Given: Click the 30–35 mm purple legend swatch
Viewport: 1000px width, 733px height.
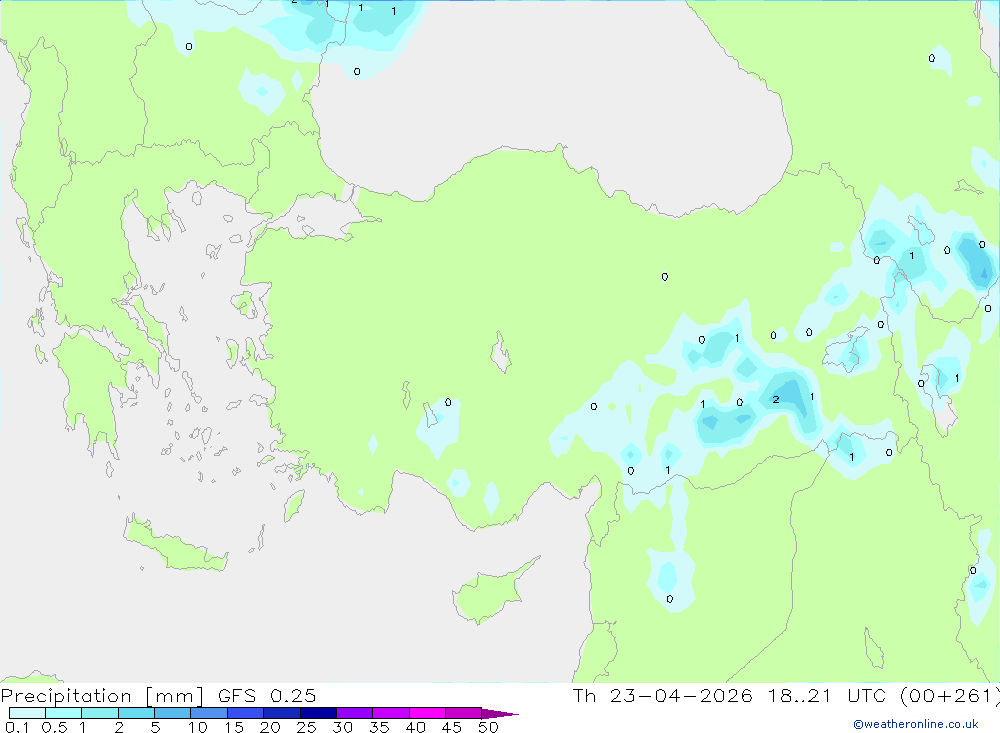Looking at the screenshot, I should [354, 713].
